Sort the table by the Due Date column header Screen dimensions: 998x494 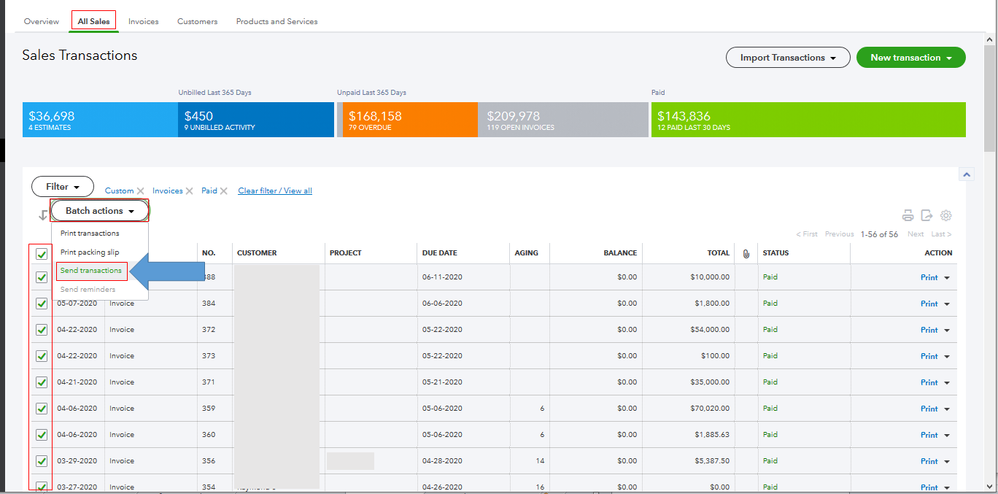pyautogui.click(x=440, y=253)
